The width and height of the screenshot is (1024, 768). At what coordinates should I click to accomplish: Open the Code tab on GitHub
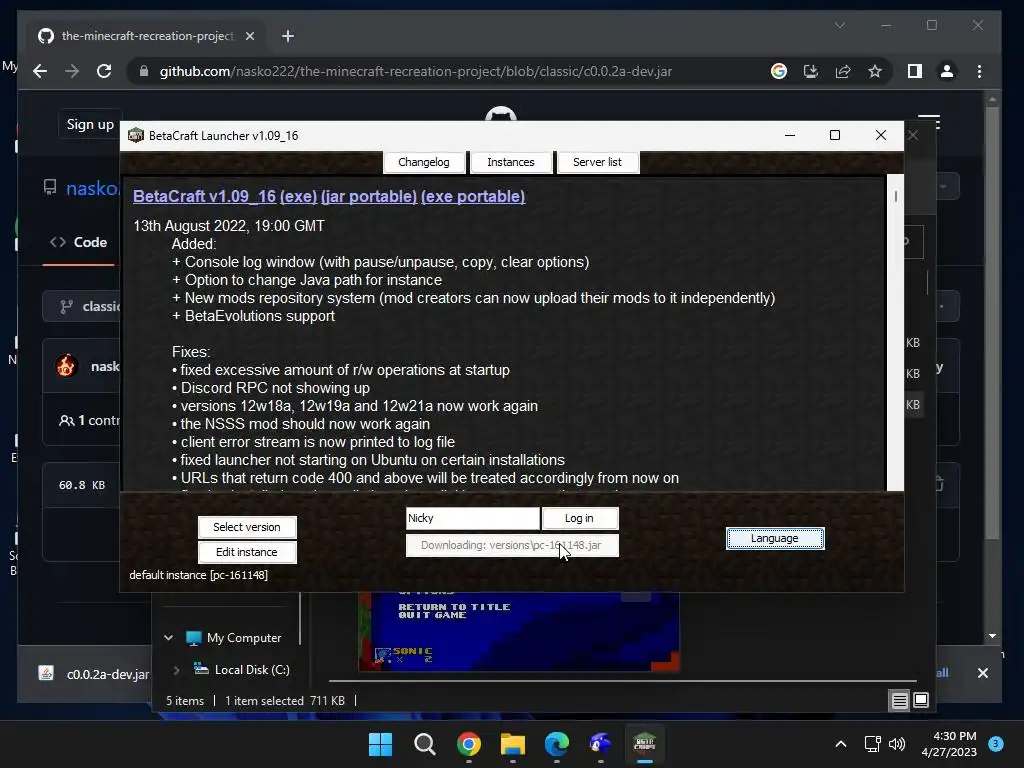tap(78, 242)
